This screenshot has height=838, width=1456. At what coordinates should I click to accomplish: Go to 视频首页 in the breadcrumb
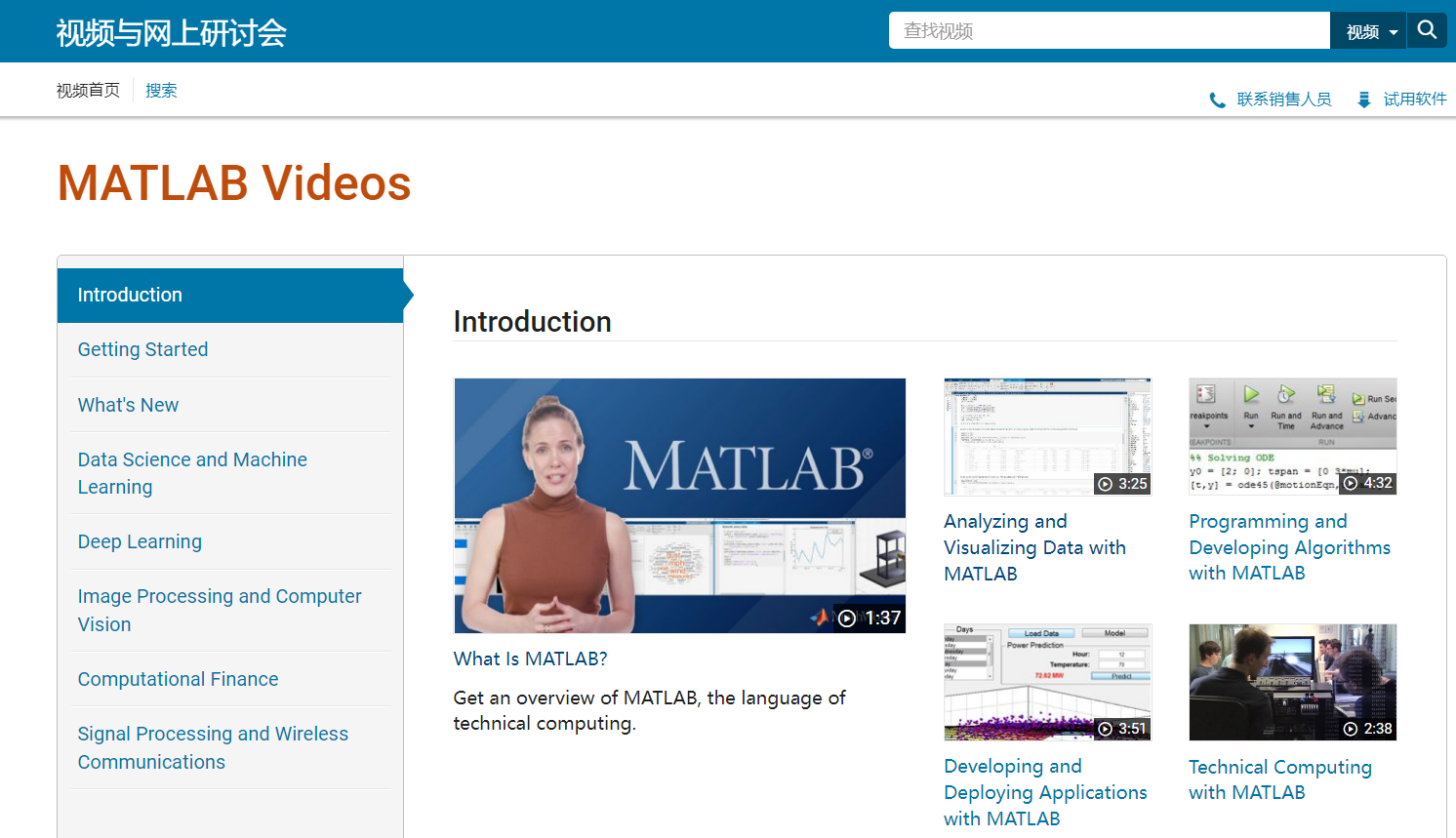pyautogui.click(x=88, y=89)
